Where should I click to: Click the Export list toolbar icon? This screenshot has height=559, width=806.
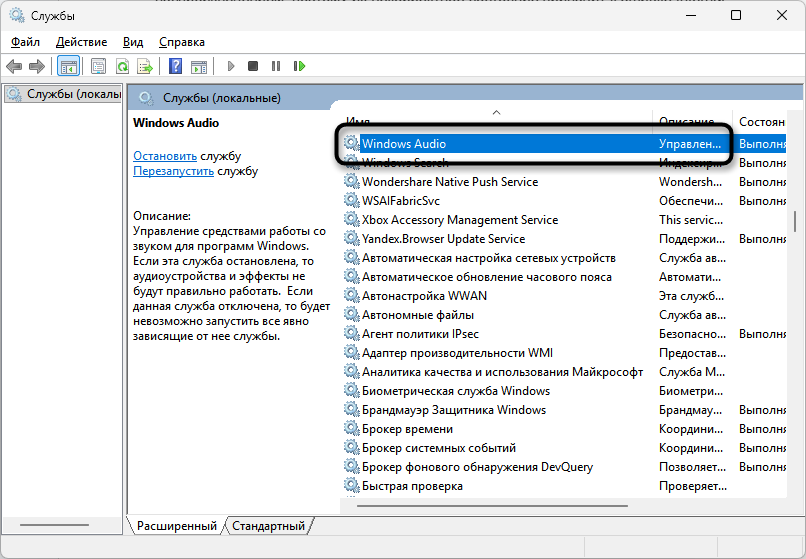coord(145,66)
